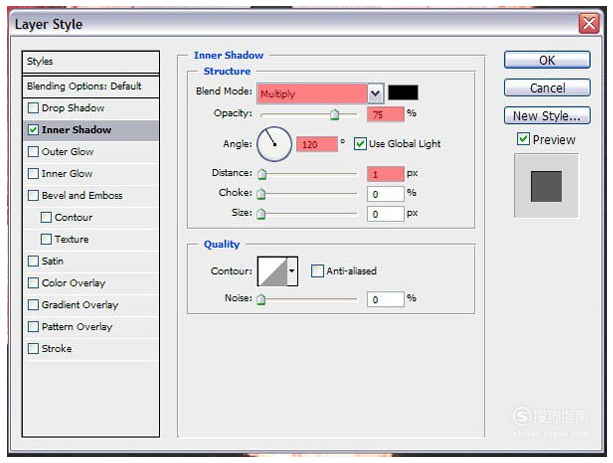Select the Stroke style label
The height and width of the screenshot is (463, 613).
(57, 348)
